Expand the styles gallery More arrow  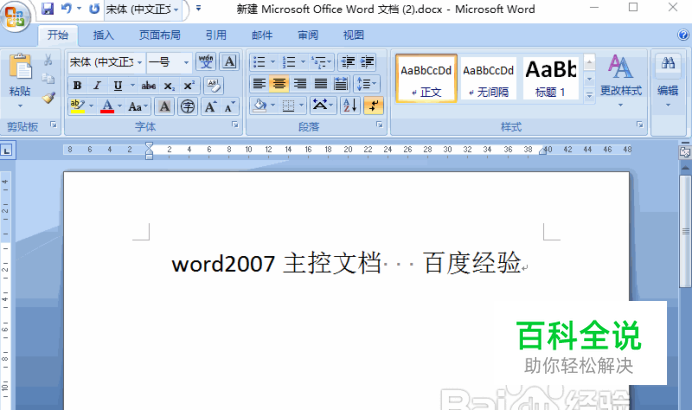(x=589, y=95)
